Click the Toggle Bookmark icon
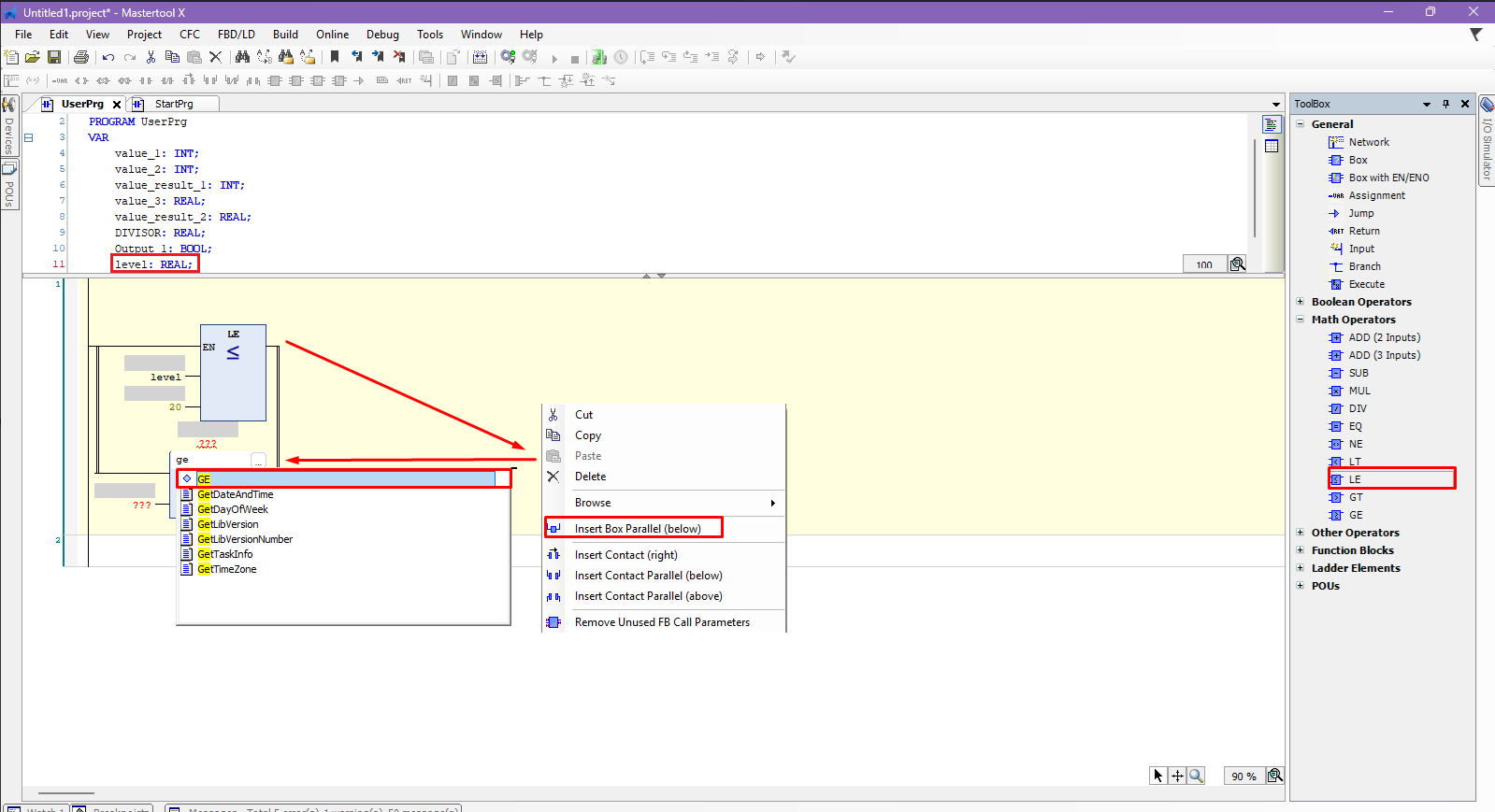Image resolution: width=1495 pixels, height=812 pixels. (335, 57)
